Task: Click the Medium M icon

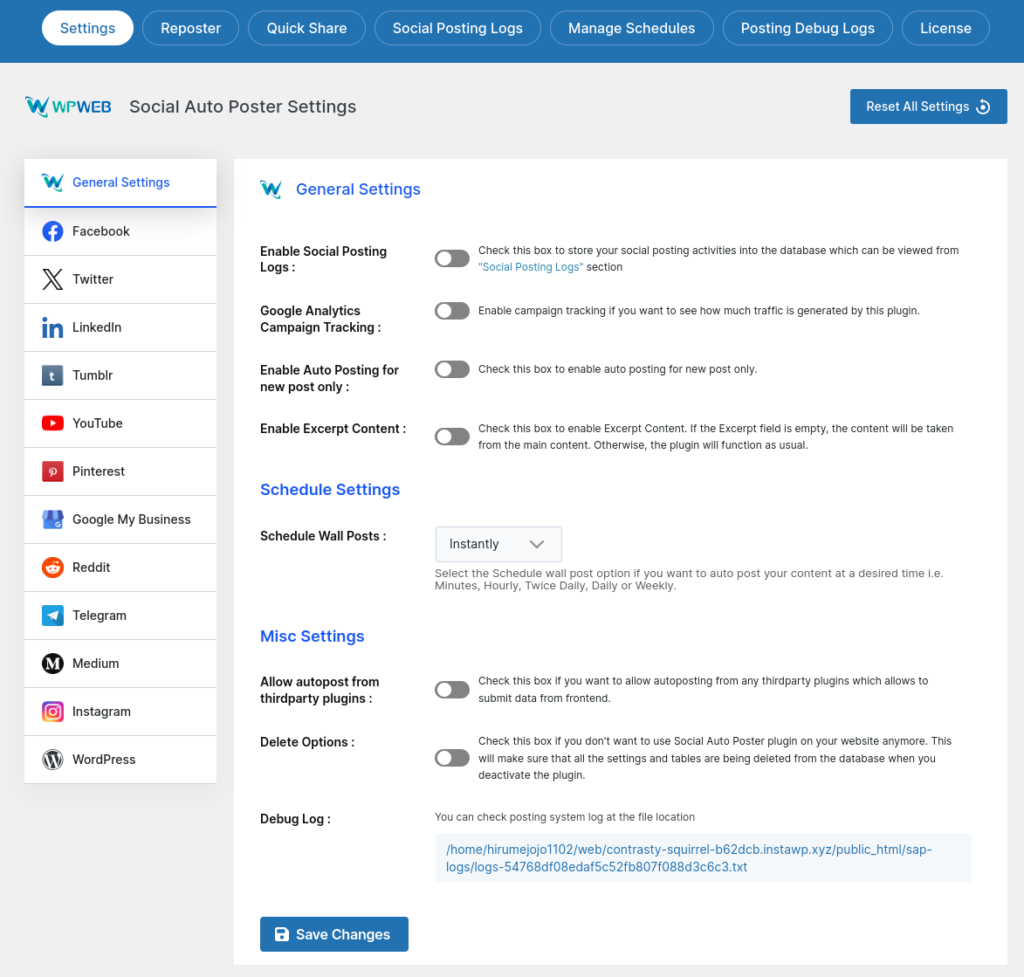Action: (53, 664)
